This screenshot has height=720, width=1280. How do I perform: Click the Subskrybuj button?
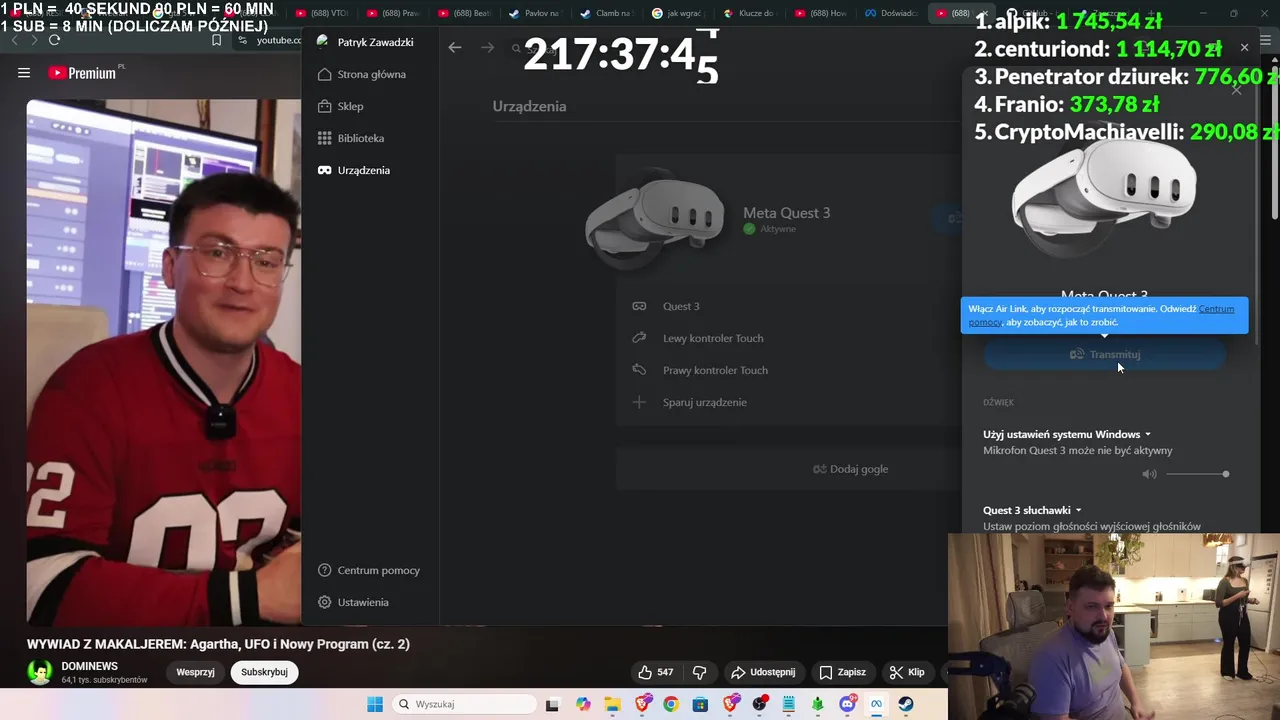[x=264, y=672]
